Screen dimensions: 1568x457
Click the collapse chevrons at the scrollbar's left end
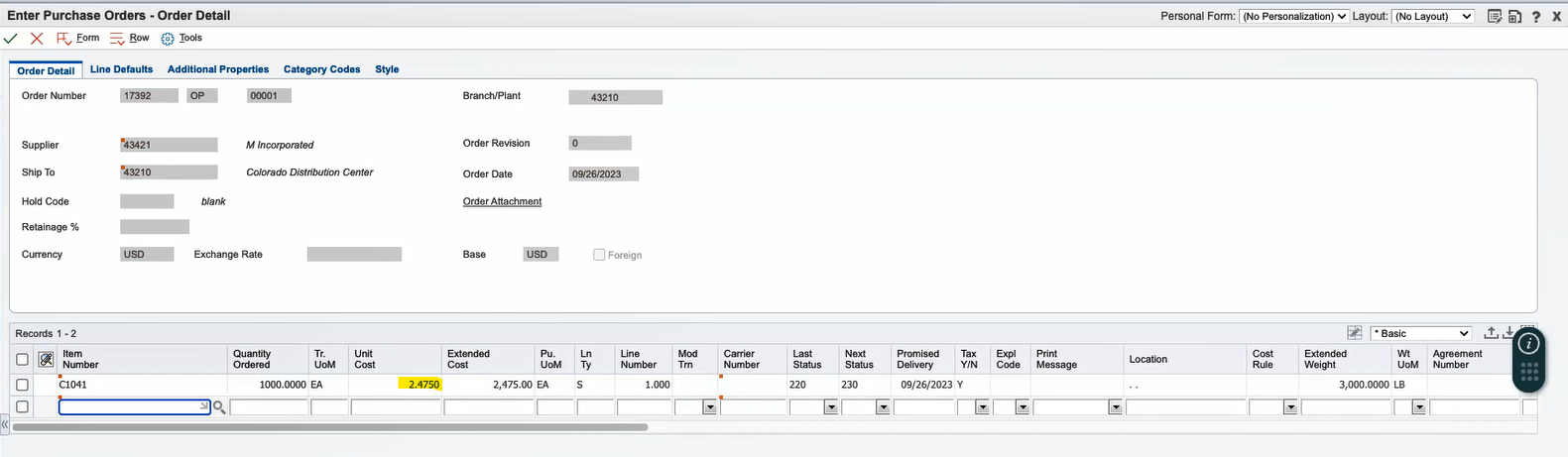pyautogui.click(x=4, y=424)
